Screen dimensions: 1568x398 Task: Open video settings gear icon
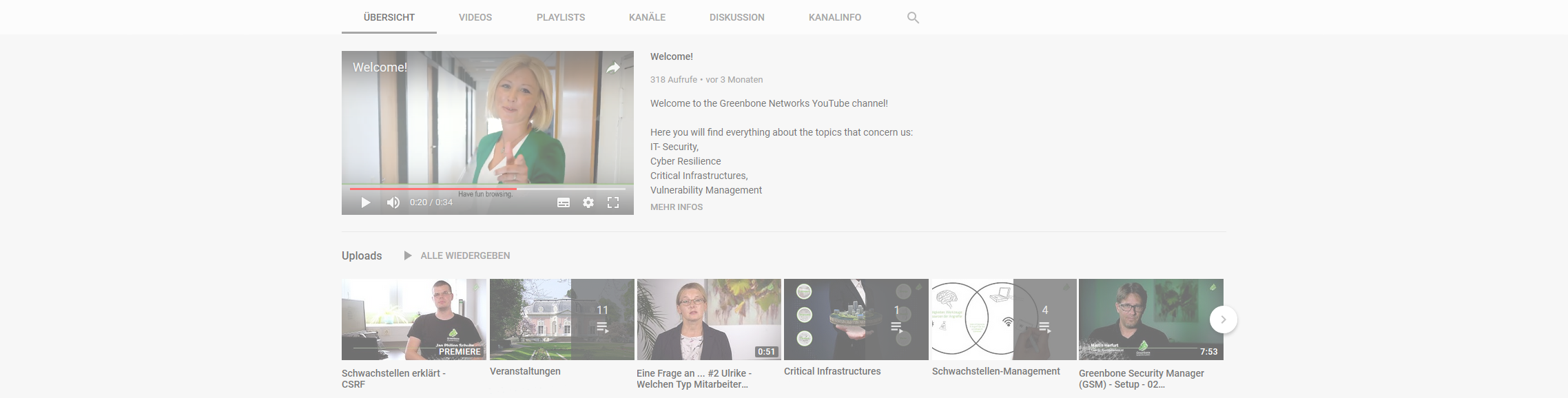[588, 202]
